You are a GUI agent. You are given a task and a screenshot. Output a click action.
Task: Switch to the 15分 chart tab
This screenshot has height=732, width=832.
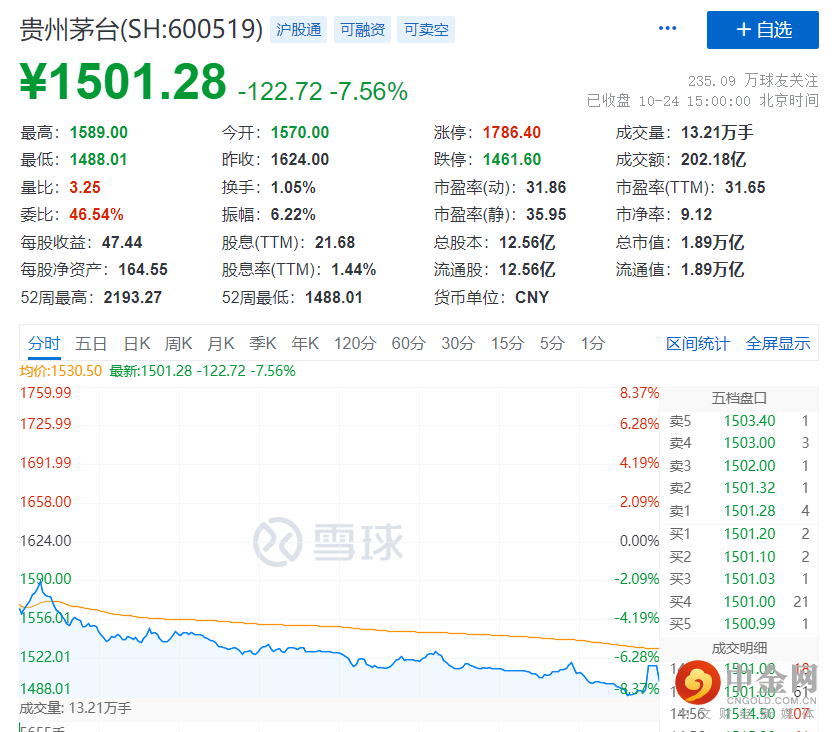click(507, 344)
